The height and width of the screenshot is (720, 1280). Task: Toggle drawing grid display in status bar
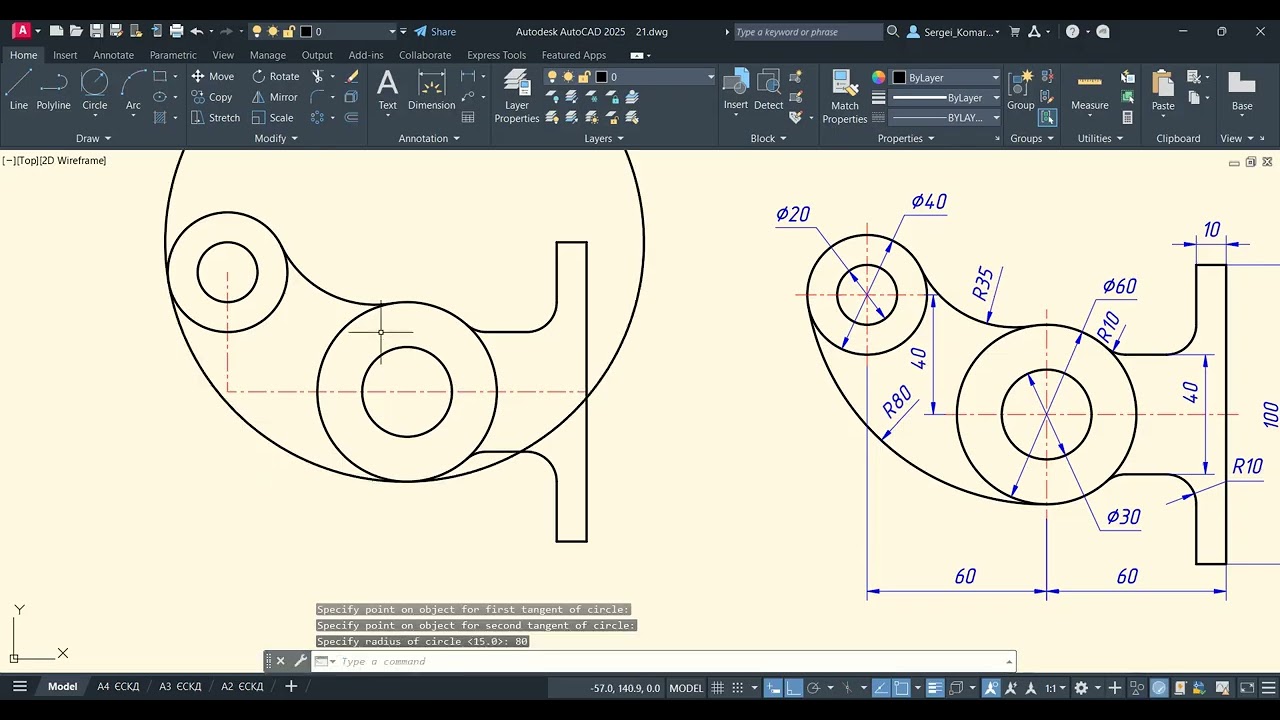[x=718, y=688]
